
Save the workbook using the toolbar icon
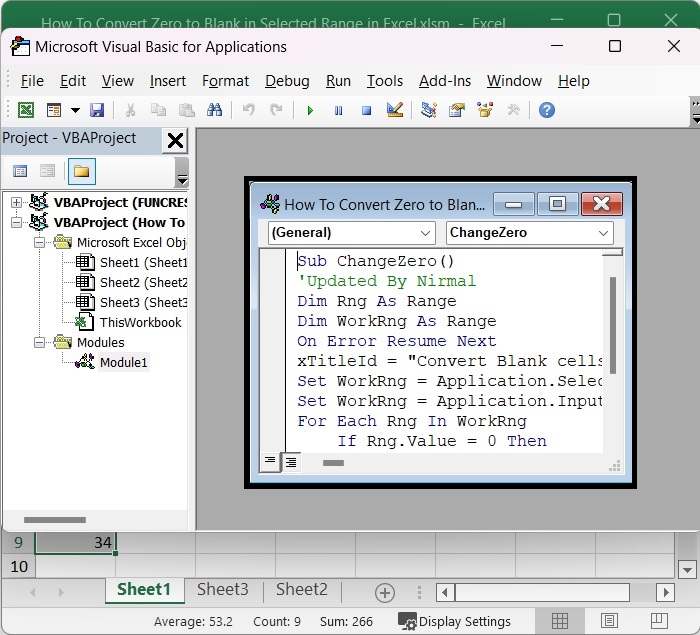tap(97, 110)
